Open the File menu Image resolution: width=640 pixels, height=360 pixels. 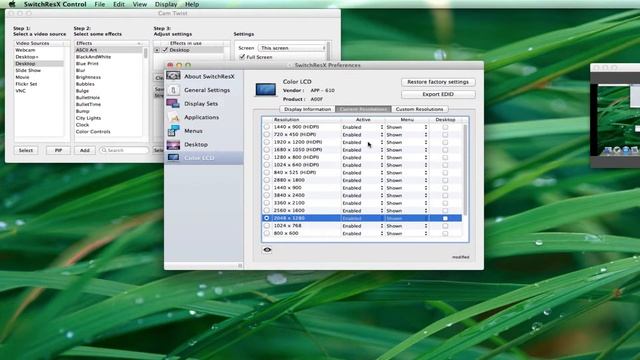100,4
